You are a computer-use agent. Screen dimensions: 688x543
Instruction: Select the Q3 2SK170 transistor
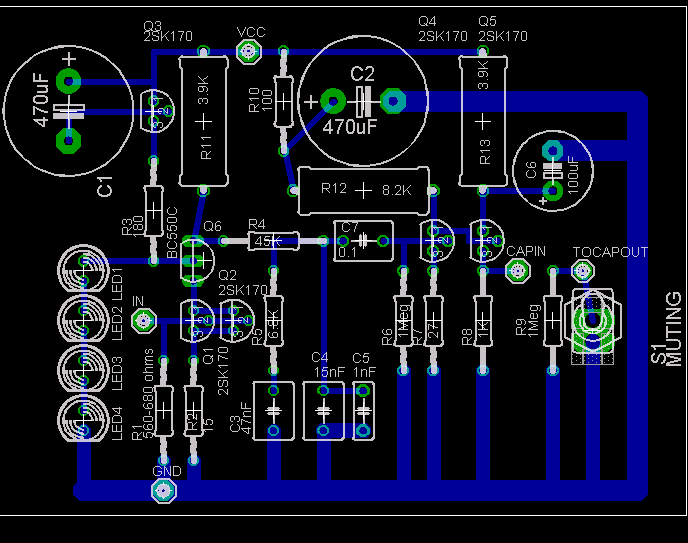tap(157, 111)
